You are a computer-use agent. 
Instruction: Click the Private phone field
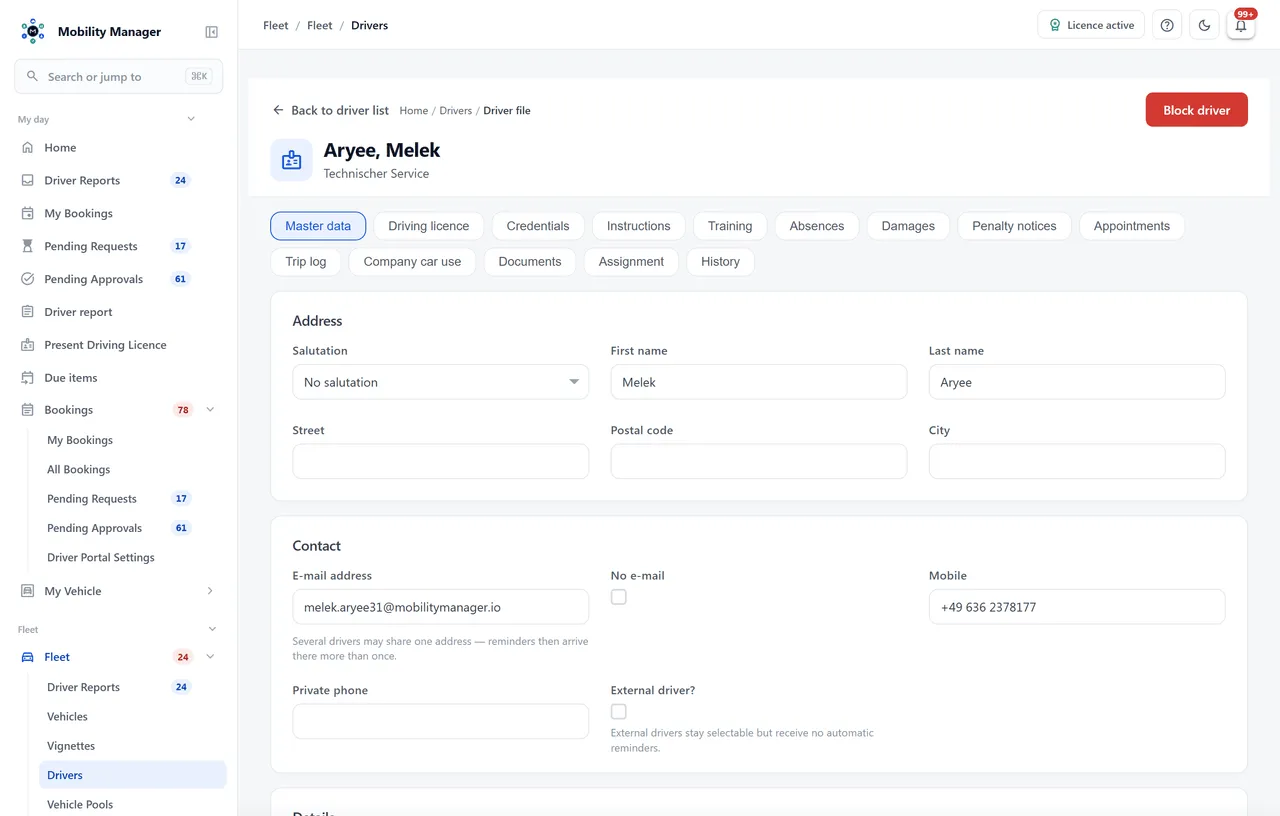440,721
